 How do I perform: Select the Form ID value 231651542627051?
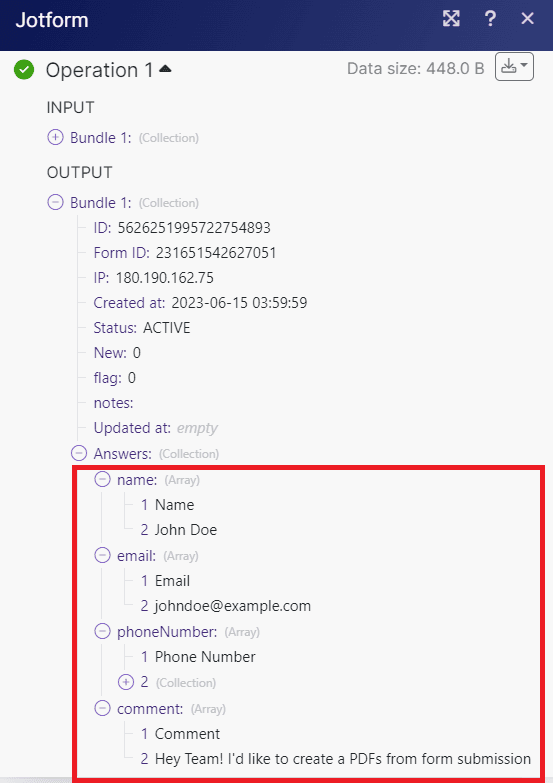tap(216, 253)
